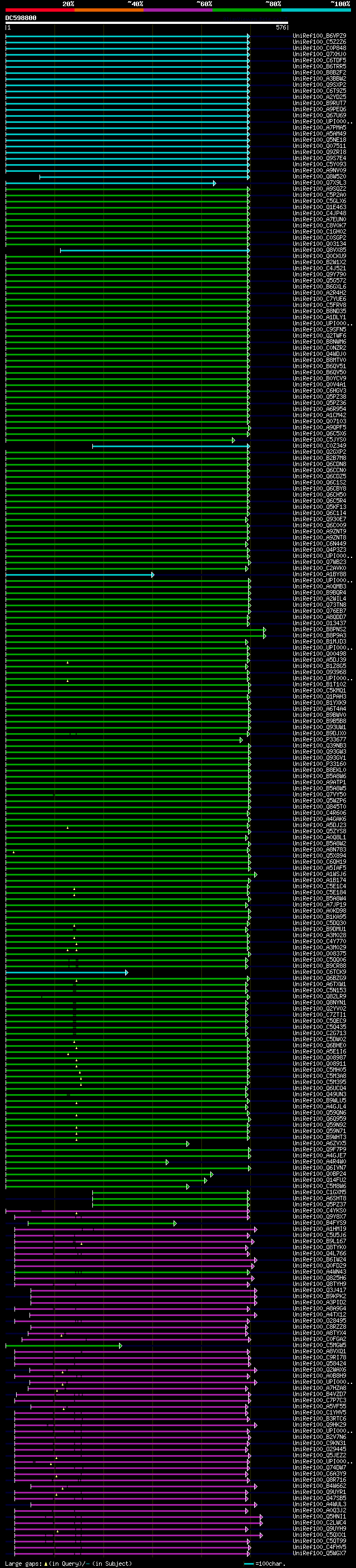The width and height of the screenshot is (356, 1568).
Task: Select hit UniRef100_C5ZZZ6
Action: coord(319,42)
